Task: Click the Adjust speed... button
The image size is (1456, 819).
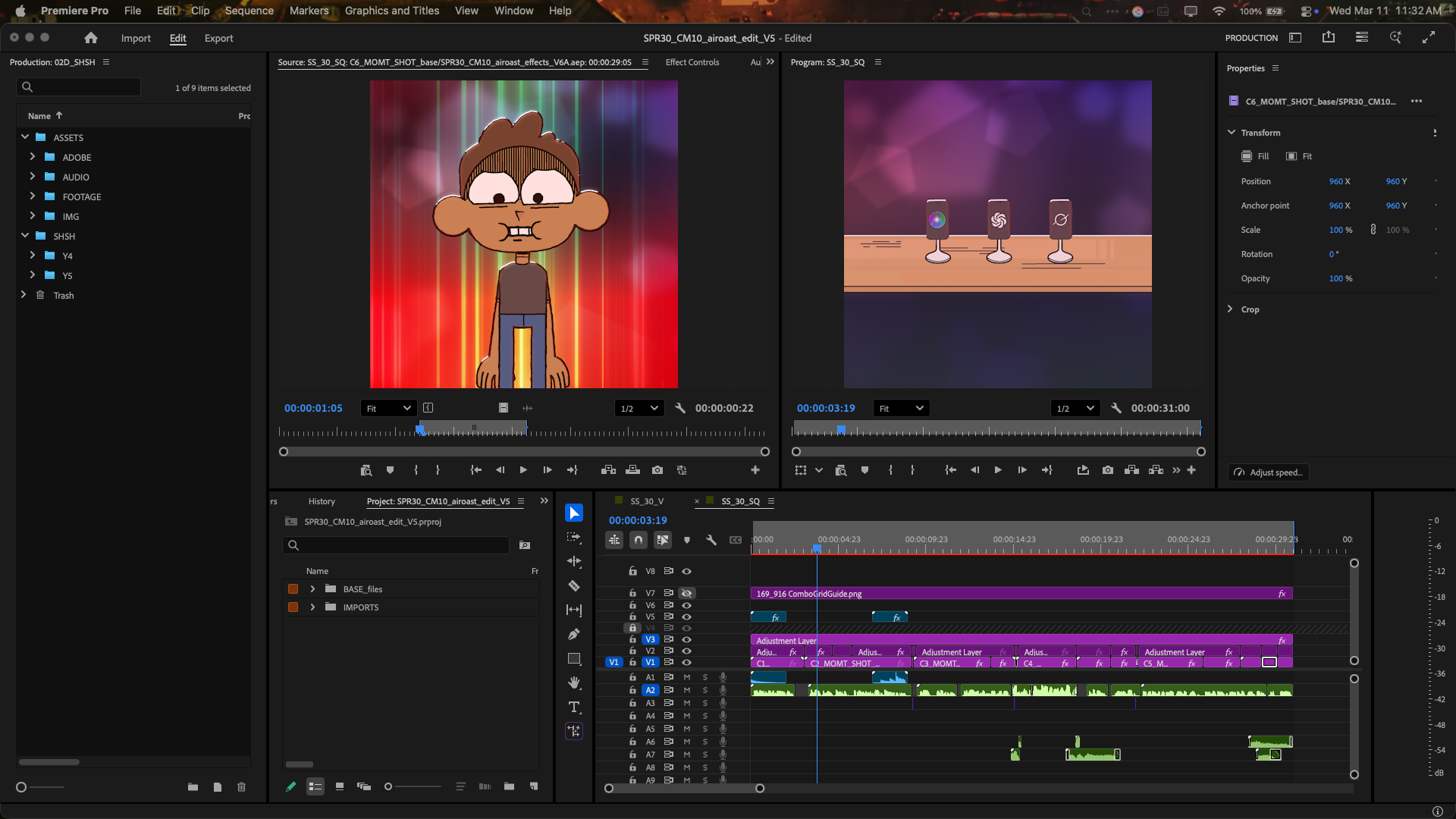Action: [1268, 472]
